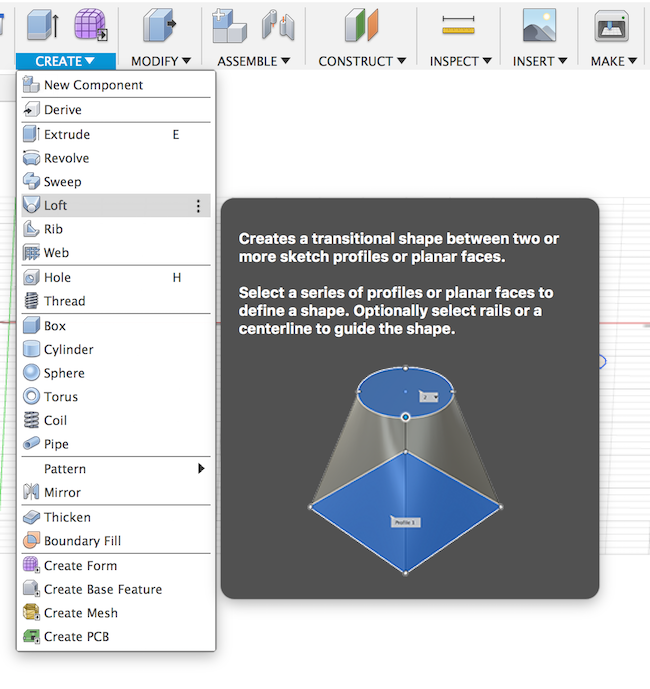Open the CONSTRUCT dropdown menu
Screen dimensions: 650x689
coord(362,61)
